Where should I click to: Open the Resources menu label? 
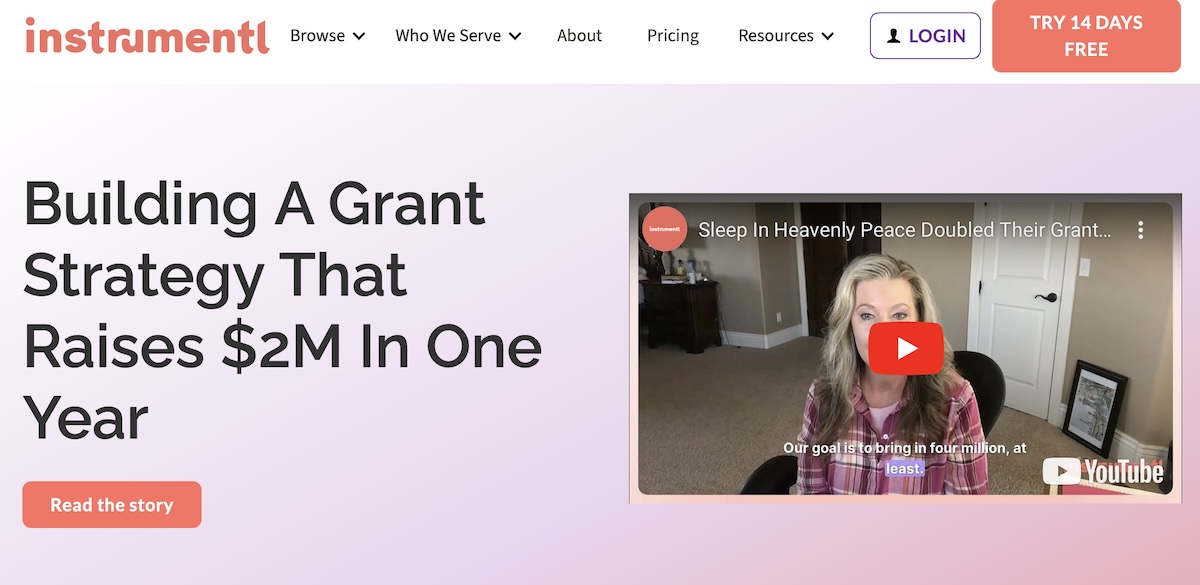pyautogui.click(x=776, y=36)
